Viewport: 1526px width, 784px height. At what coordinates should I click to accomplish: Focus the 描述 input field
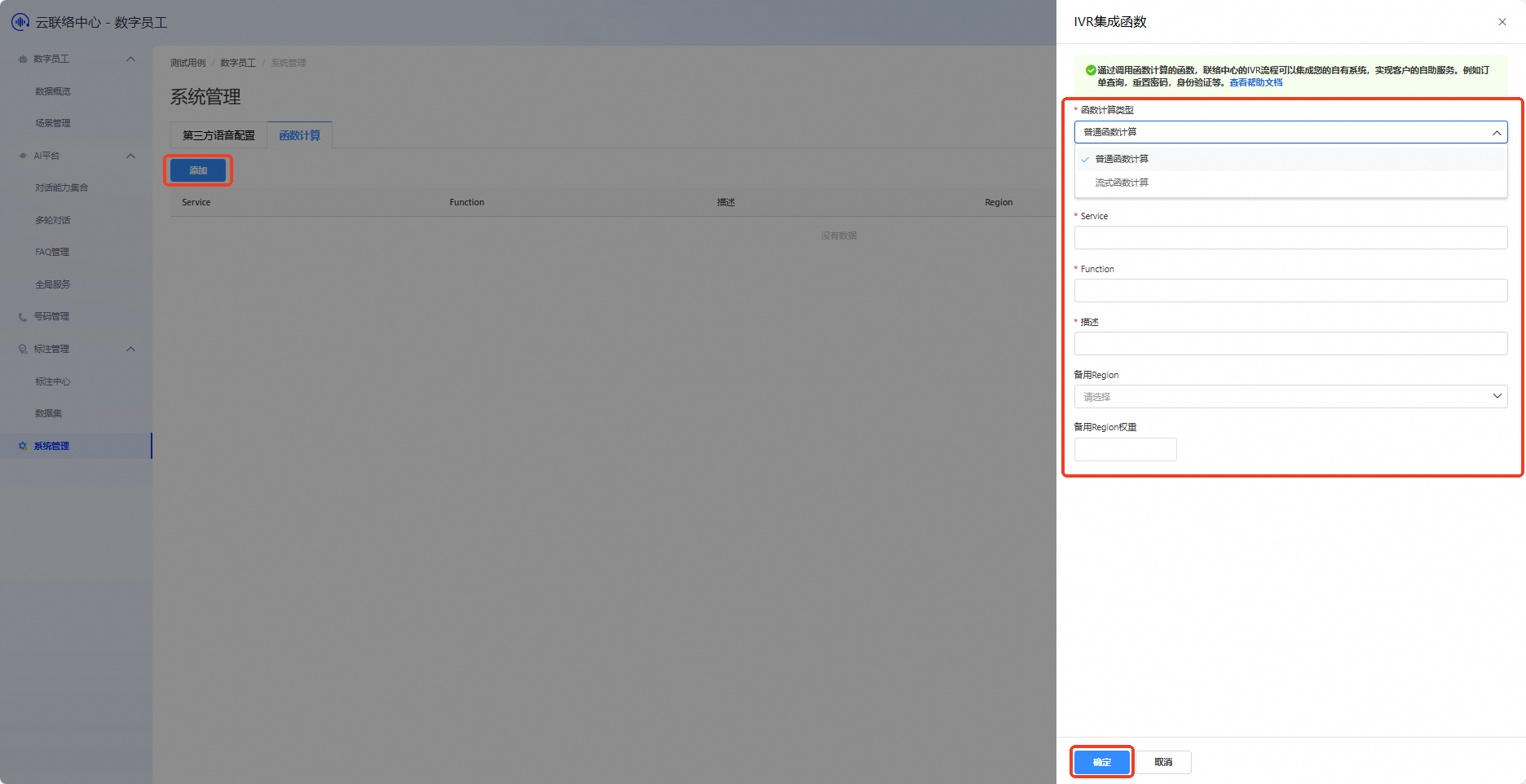(1291, 343)
